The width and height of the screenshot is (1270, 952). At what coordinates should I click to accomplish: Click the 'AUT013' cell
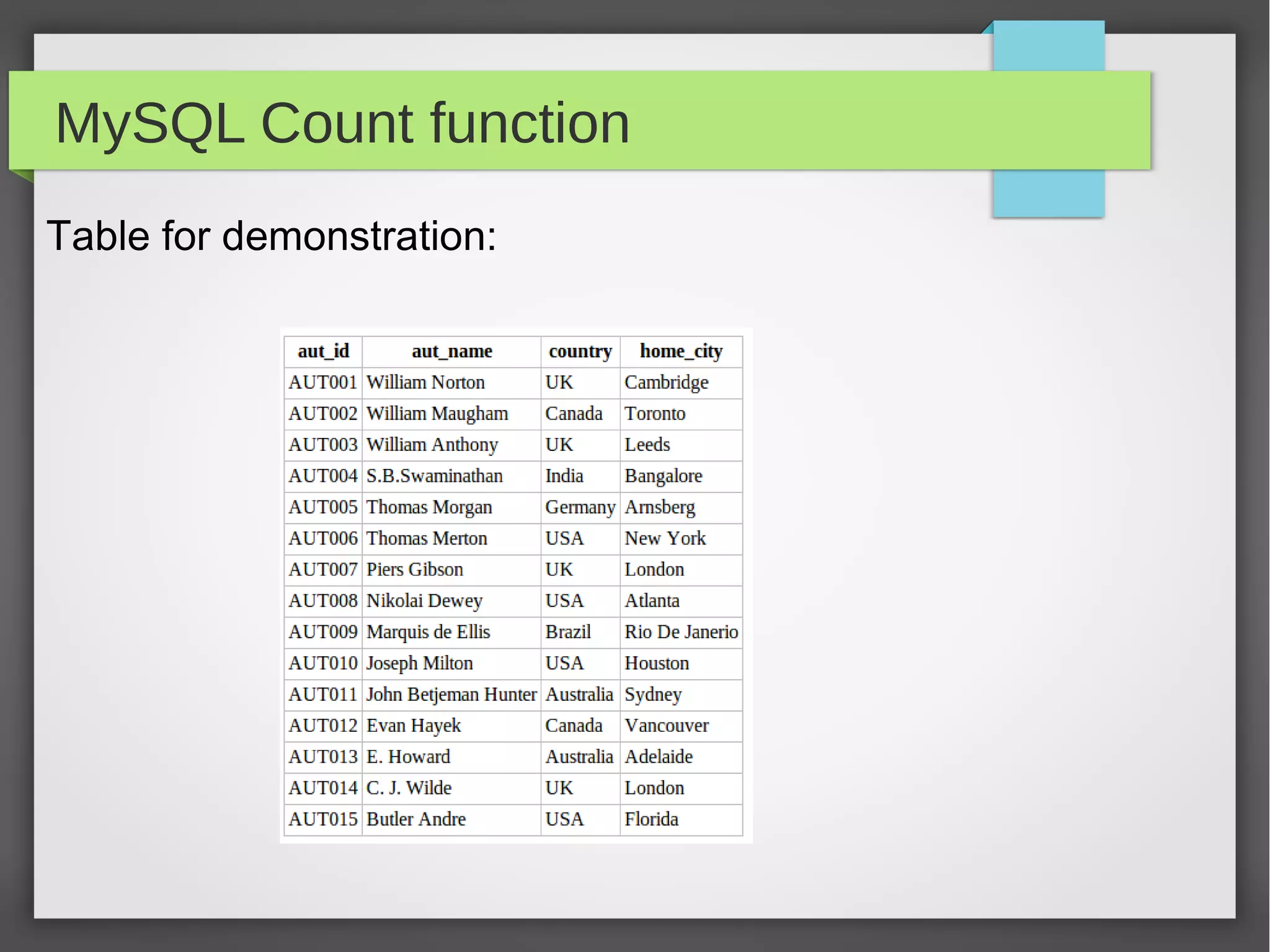click(323, 757)
